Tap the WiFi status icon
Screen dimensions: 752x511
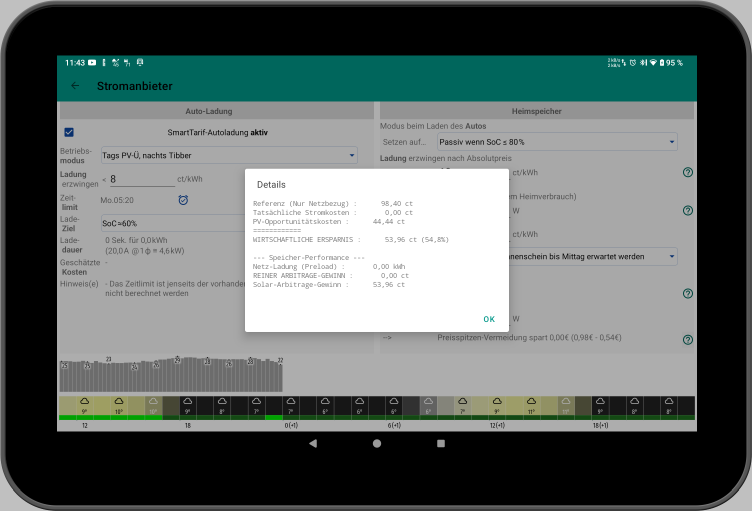point(653,63)
